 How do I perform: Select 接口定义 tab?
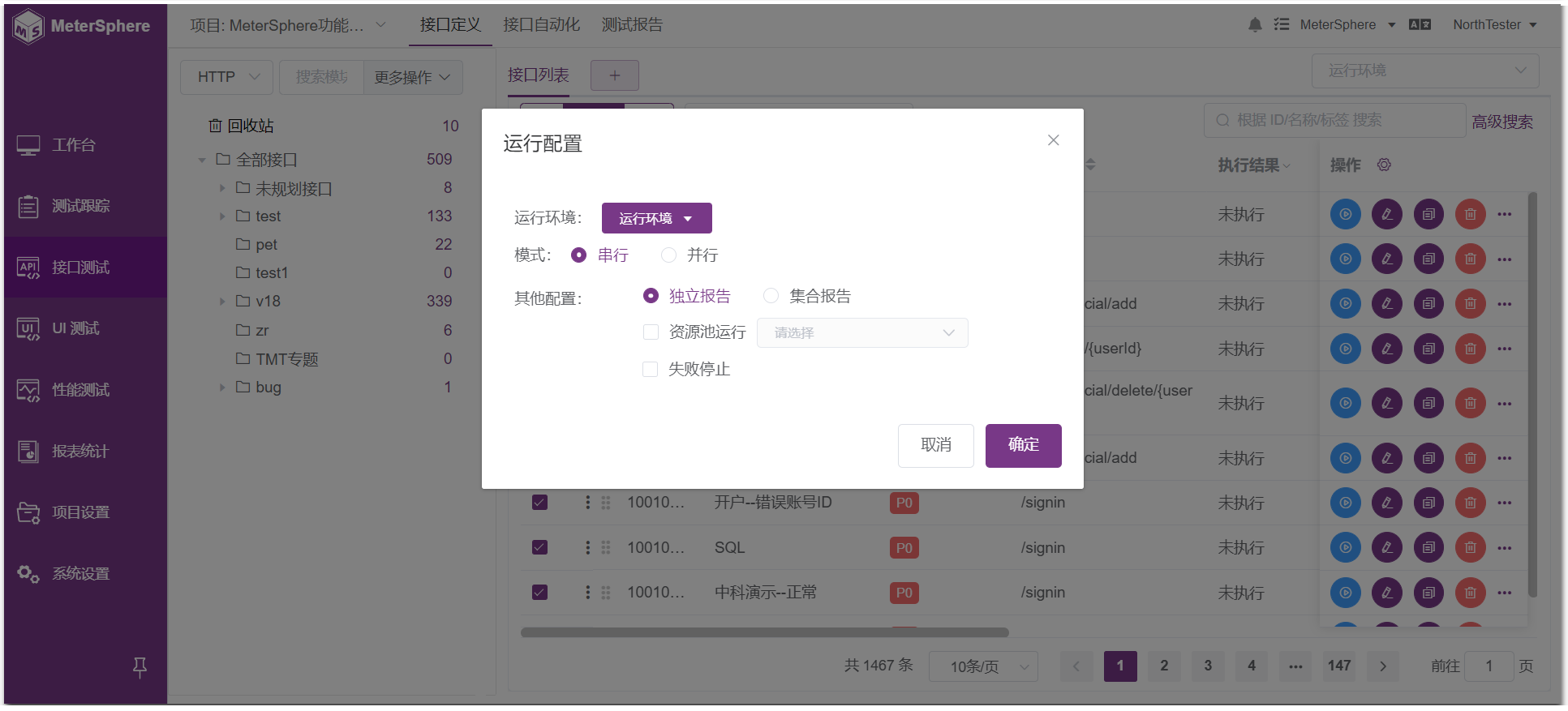point(450,25)
